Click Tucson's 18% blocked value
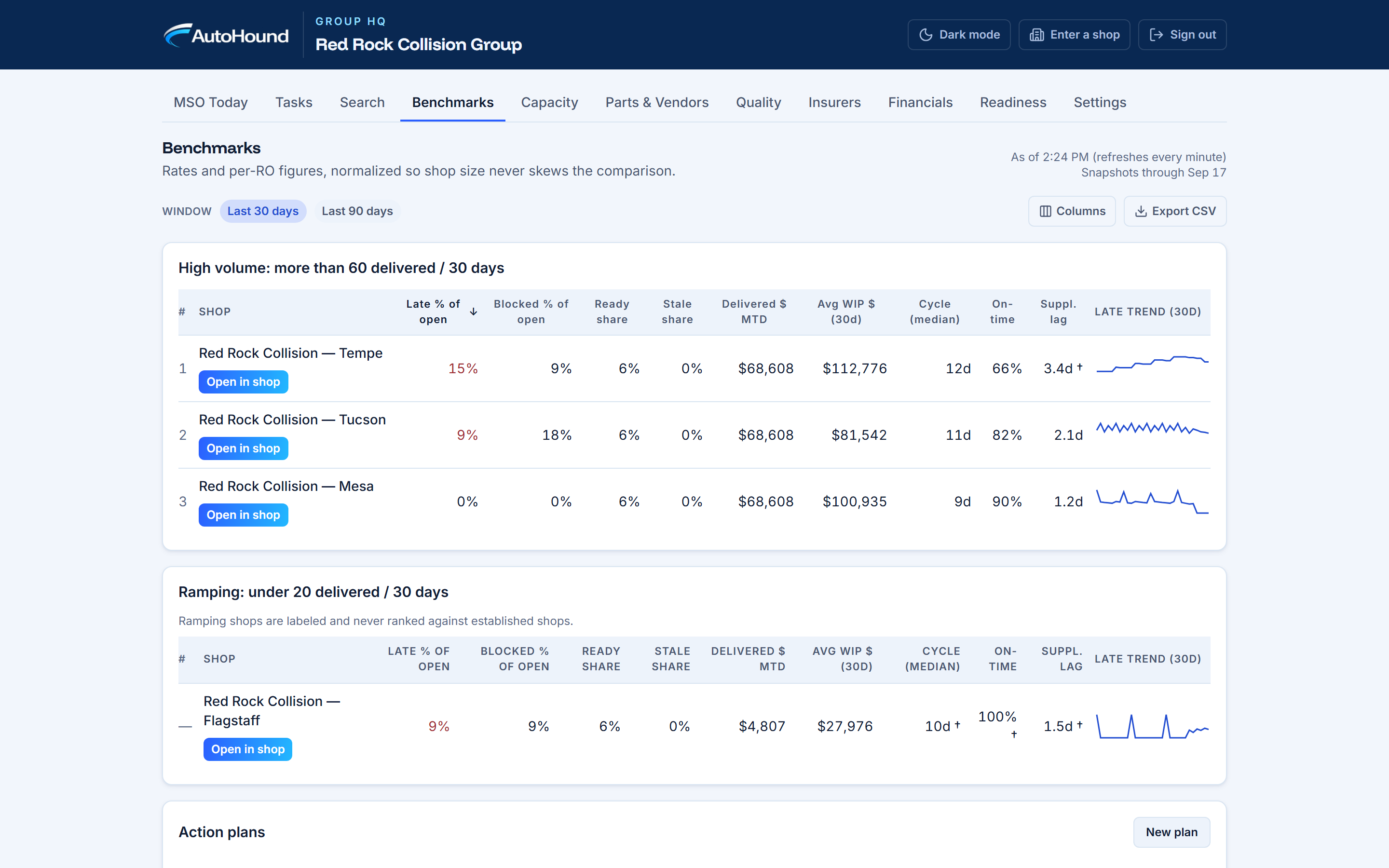The image size is (1389, 868). (557, 435)
